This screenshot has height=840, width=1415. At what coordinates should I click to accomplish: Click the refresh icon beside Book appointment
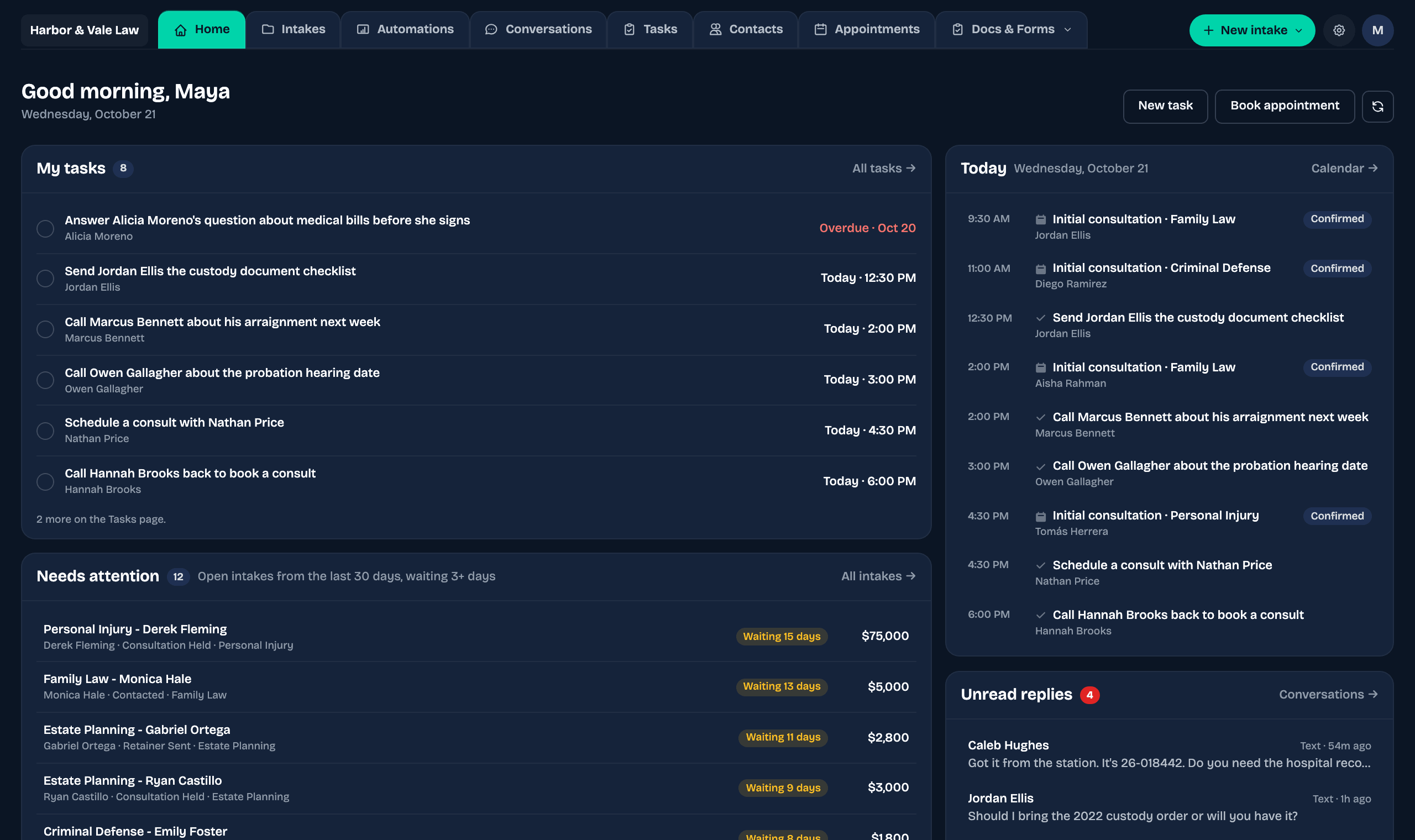click(1377, 106)
